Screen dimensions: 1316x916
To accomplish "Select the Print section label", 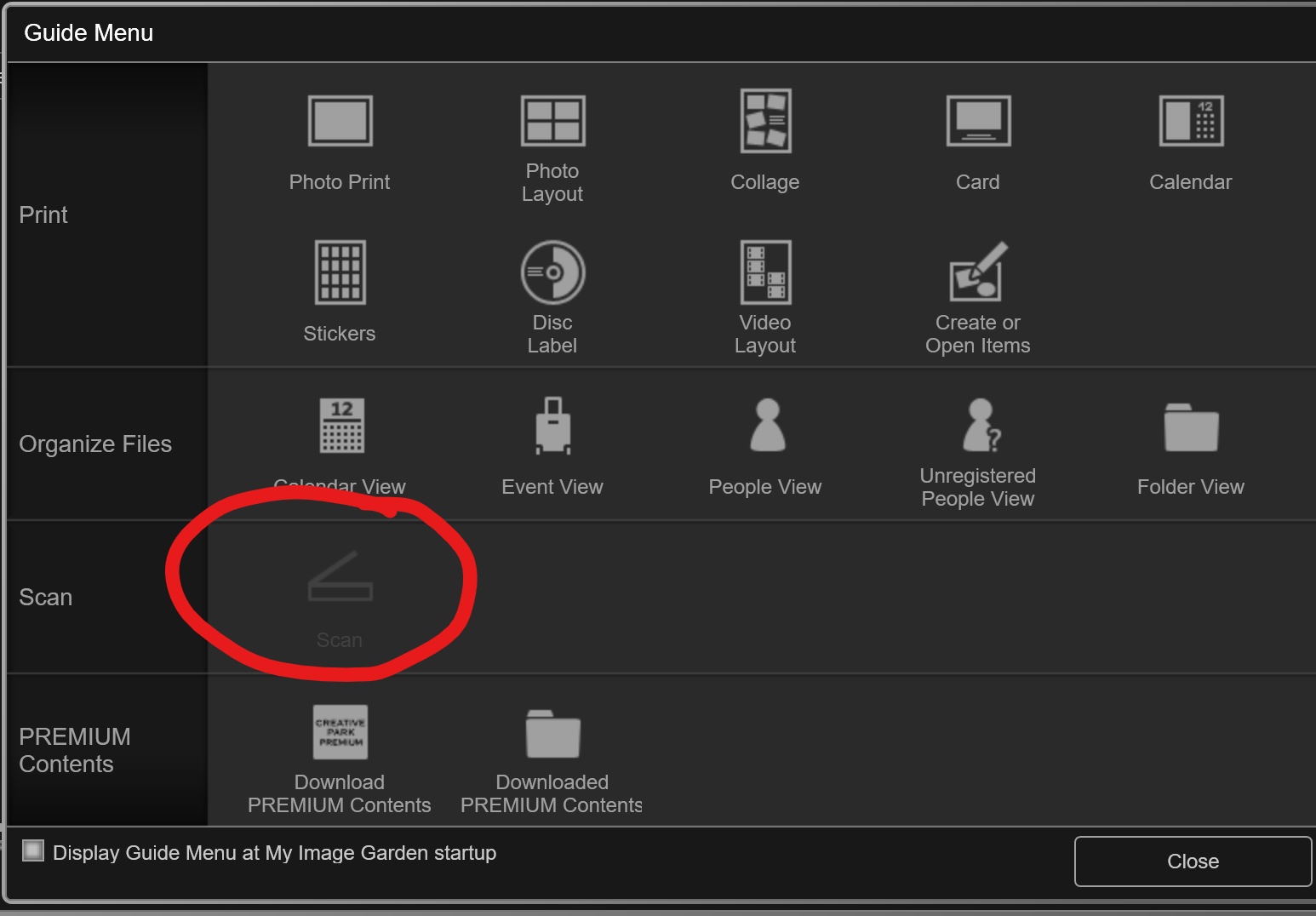I will pyautogui.click(x=43, y=215).
